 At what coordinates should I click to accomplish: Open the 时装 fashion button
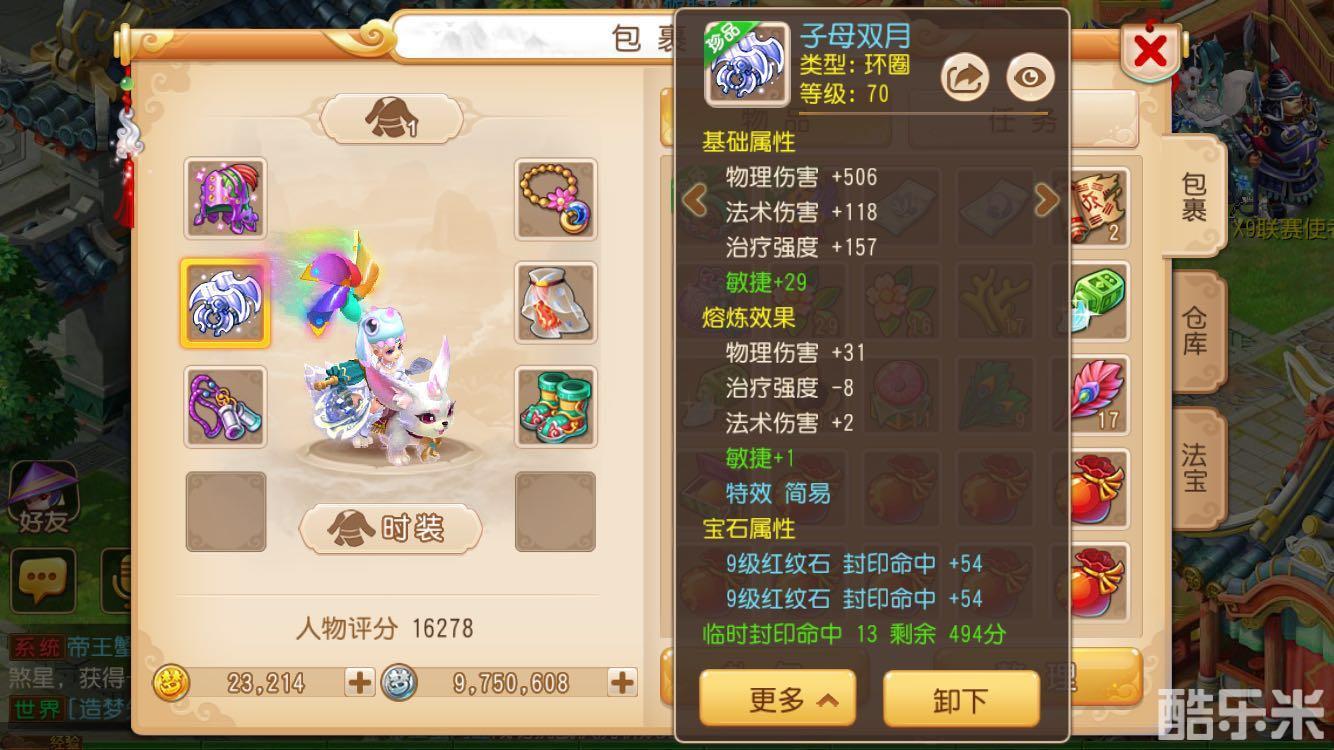point(391,528)
